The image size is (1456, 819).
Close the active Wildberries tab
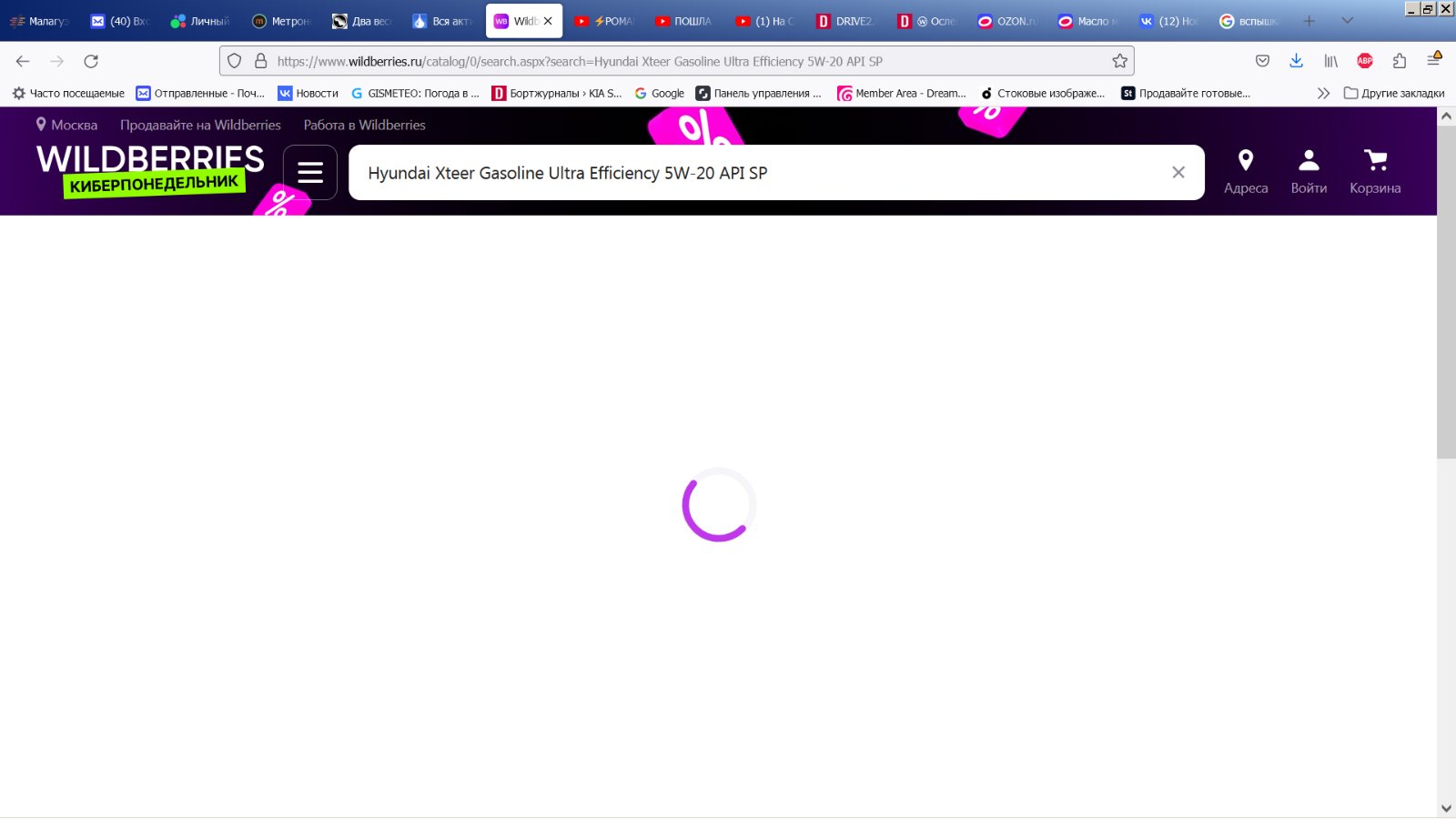pos(548,21)
